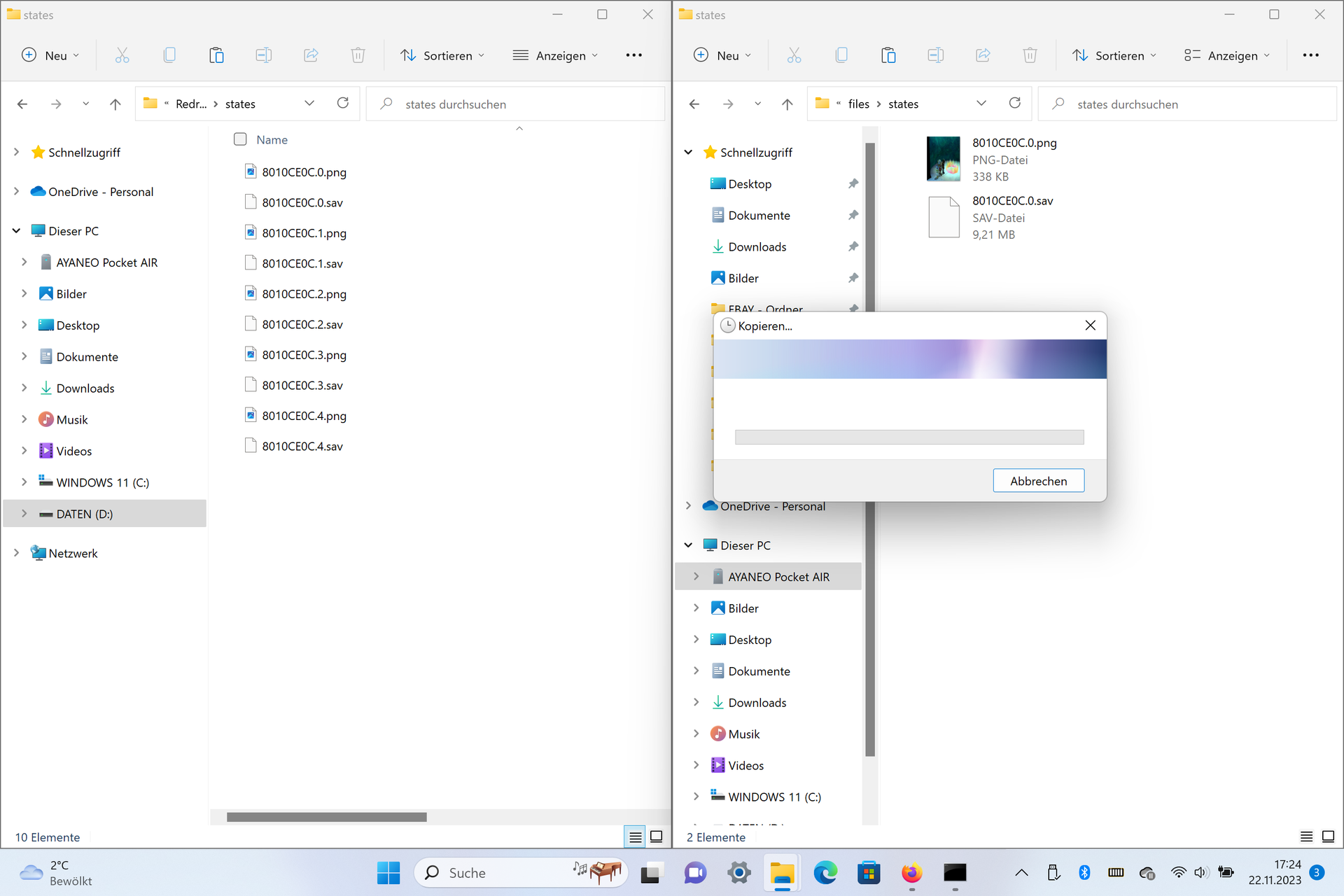The image size is (1344, 896).
Task: Click the Cut scissors icon in right window
Action: pos(794,55)
